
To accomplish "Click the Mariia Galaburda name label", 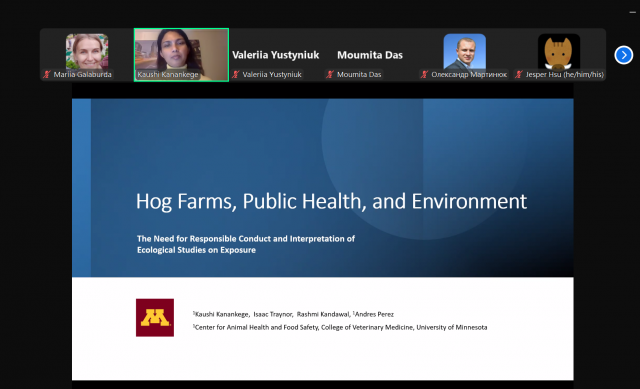I will 82,74.
